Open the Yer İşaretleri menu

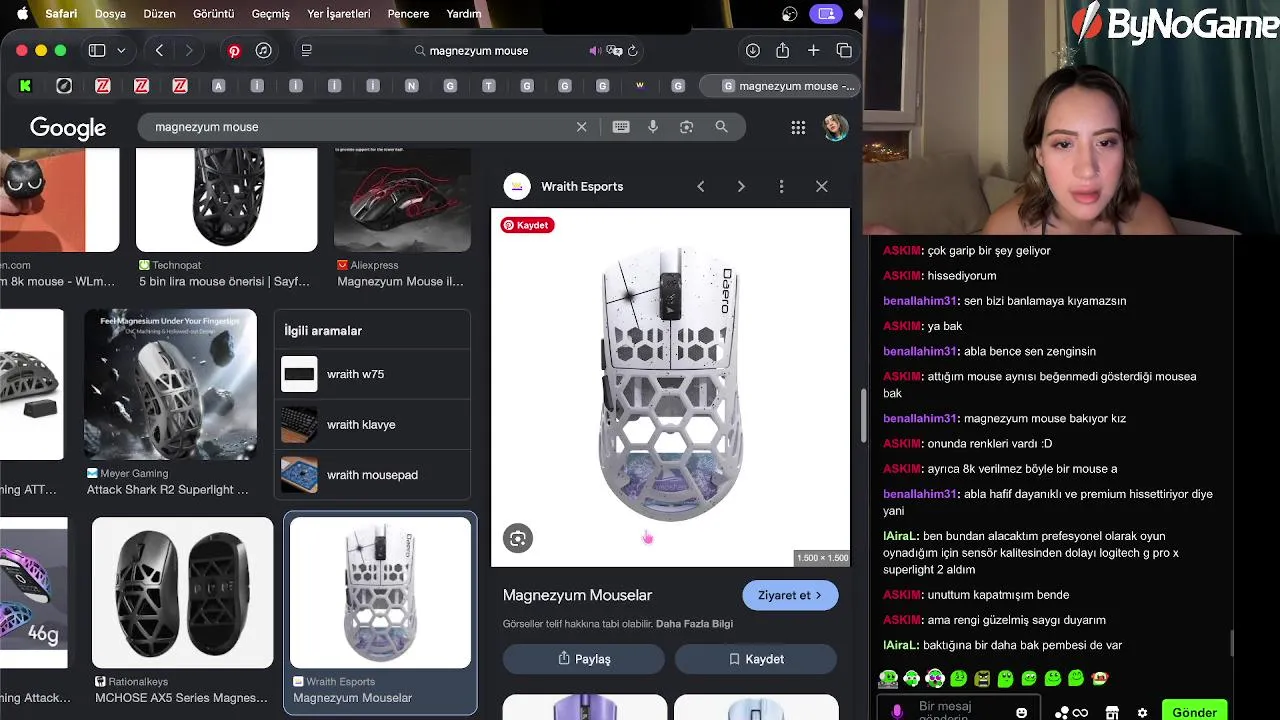338,14
